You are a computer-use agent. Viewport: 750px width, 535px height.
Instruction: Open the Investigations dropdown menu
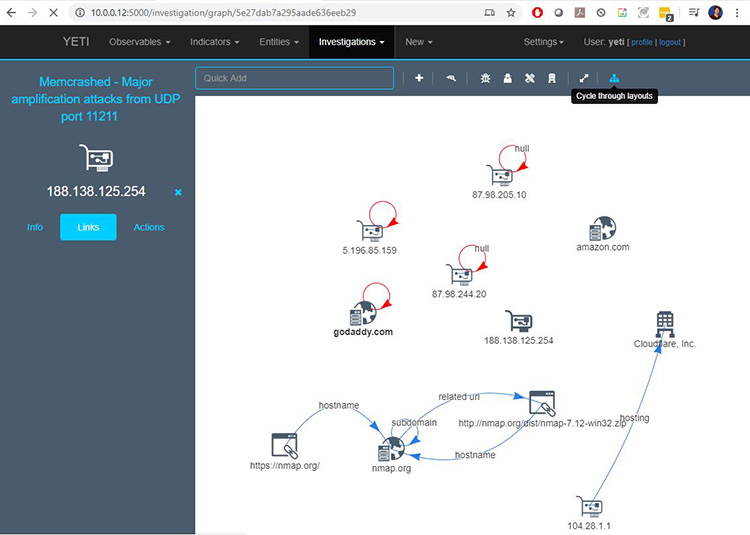click(x=352, y=42)
